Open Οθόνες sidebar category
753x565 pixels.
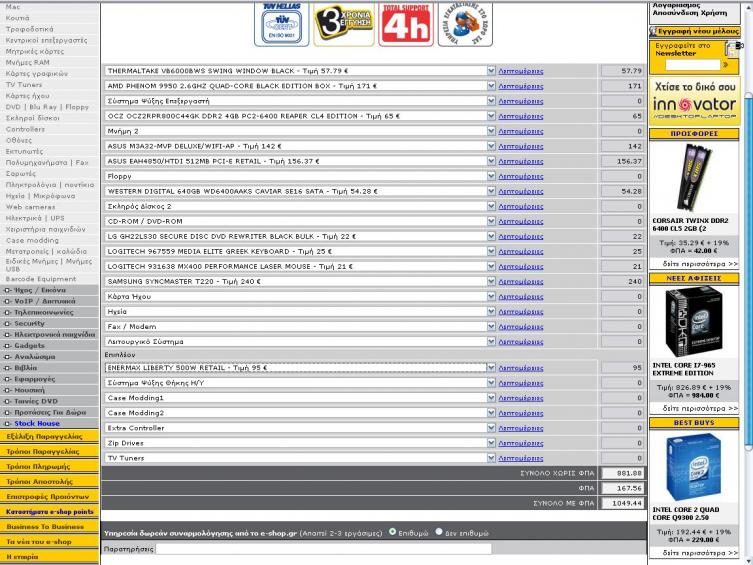tap(19, 140)
